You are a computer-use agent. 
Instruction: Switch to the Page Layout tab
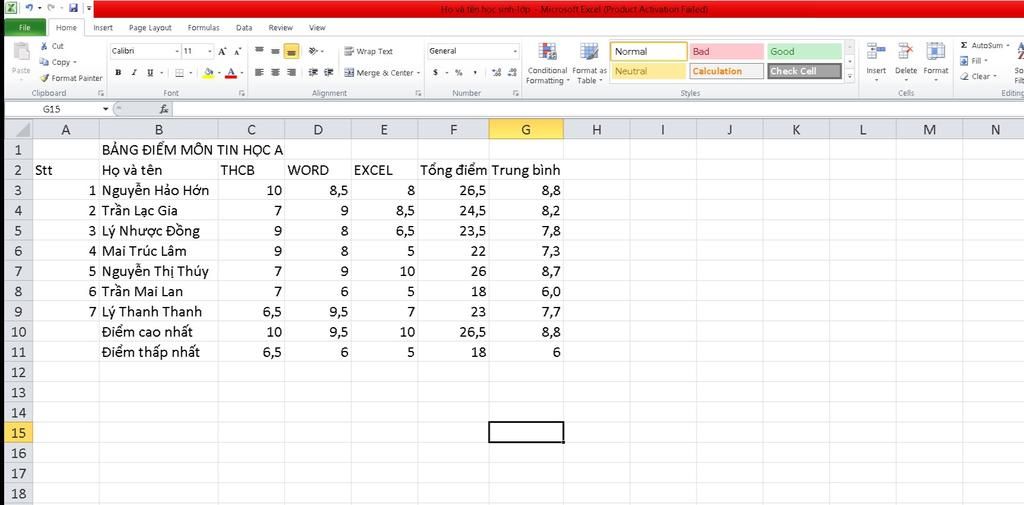click(x=150, y=27)
